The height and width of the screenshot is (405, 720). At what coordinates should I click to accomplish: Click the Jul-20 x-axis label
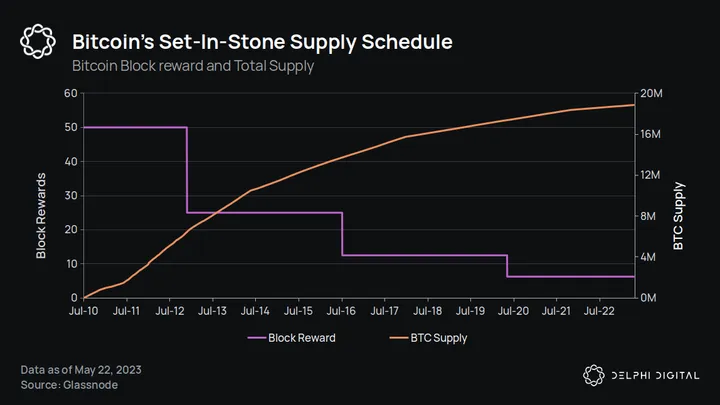pyautogui.click(x=513, y=312)
